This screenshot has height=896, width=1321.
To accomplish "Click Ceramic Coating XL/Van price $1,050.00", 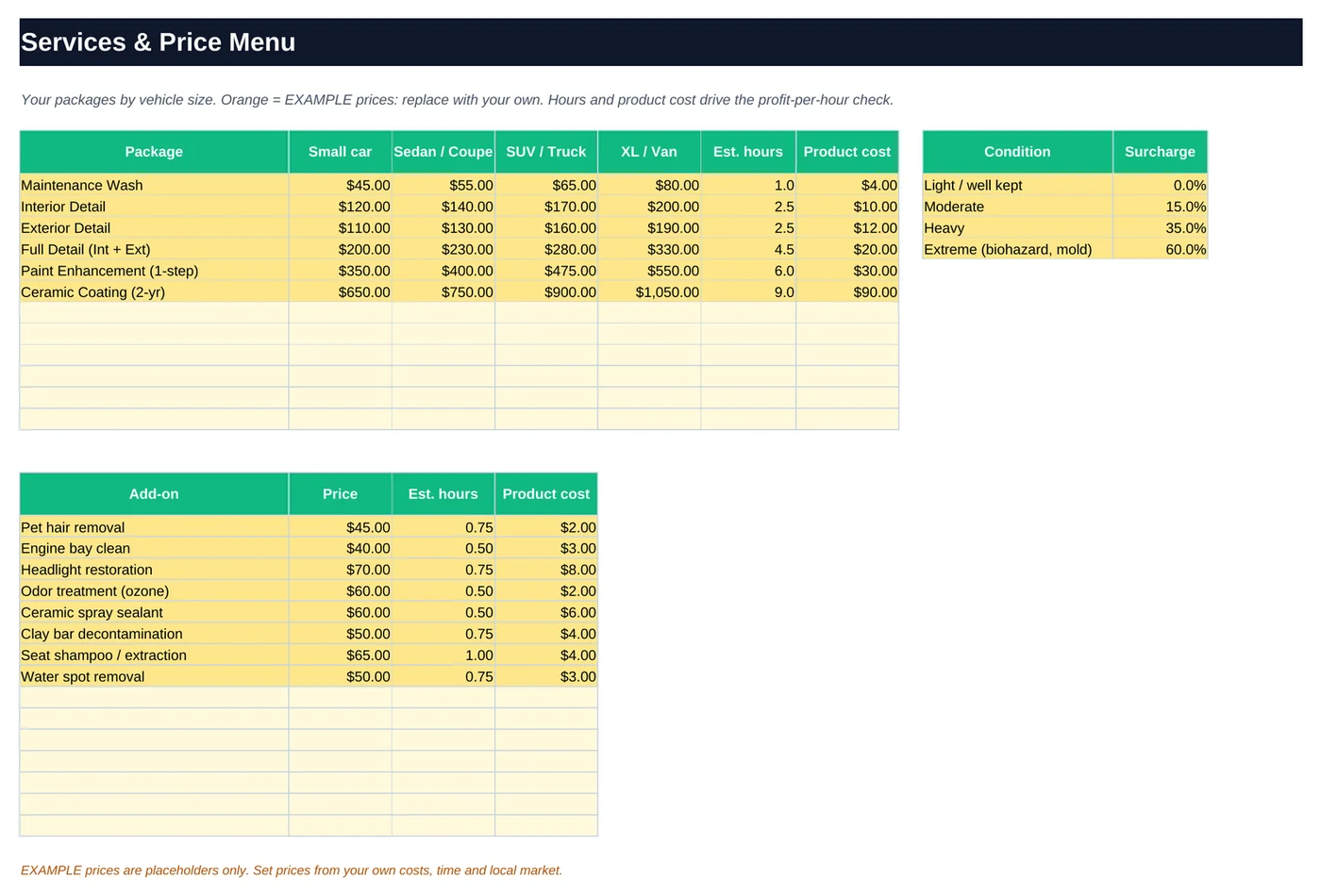I will click(x=649, y=292).
